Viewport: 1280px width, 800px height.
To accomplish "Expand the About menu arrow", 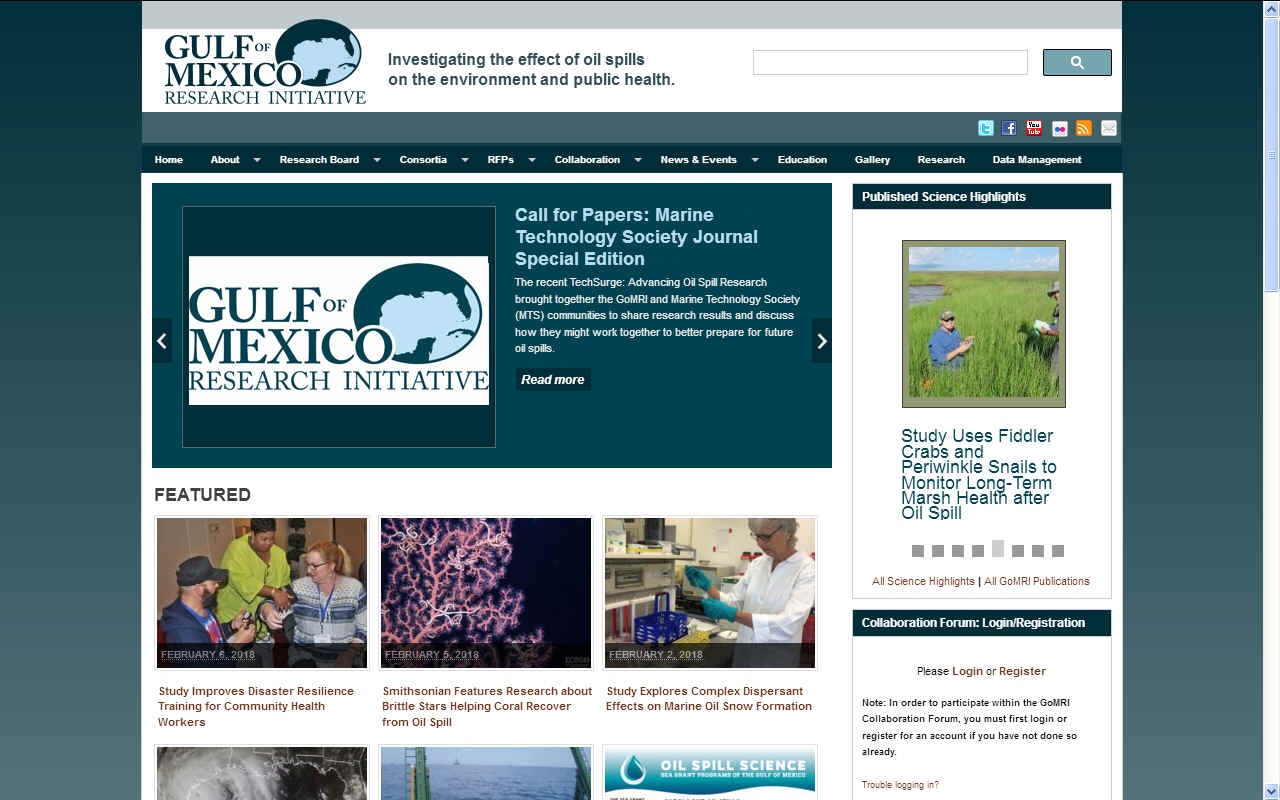I will pos(257,160).
